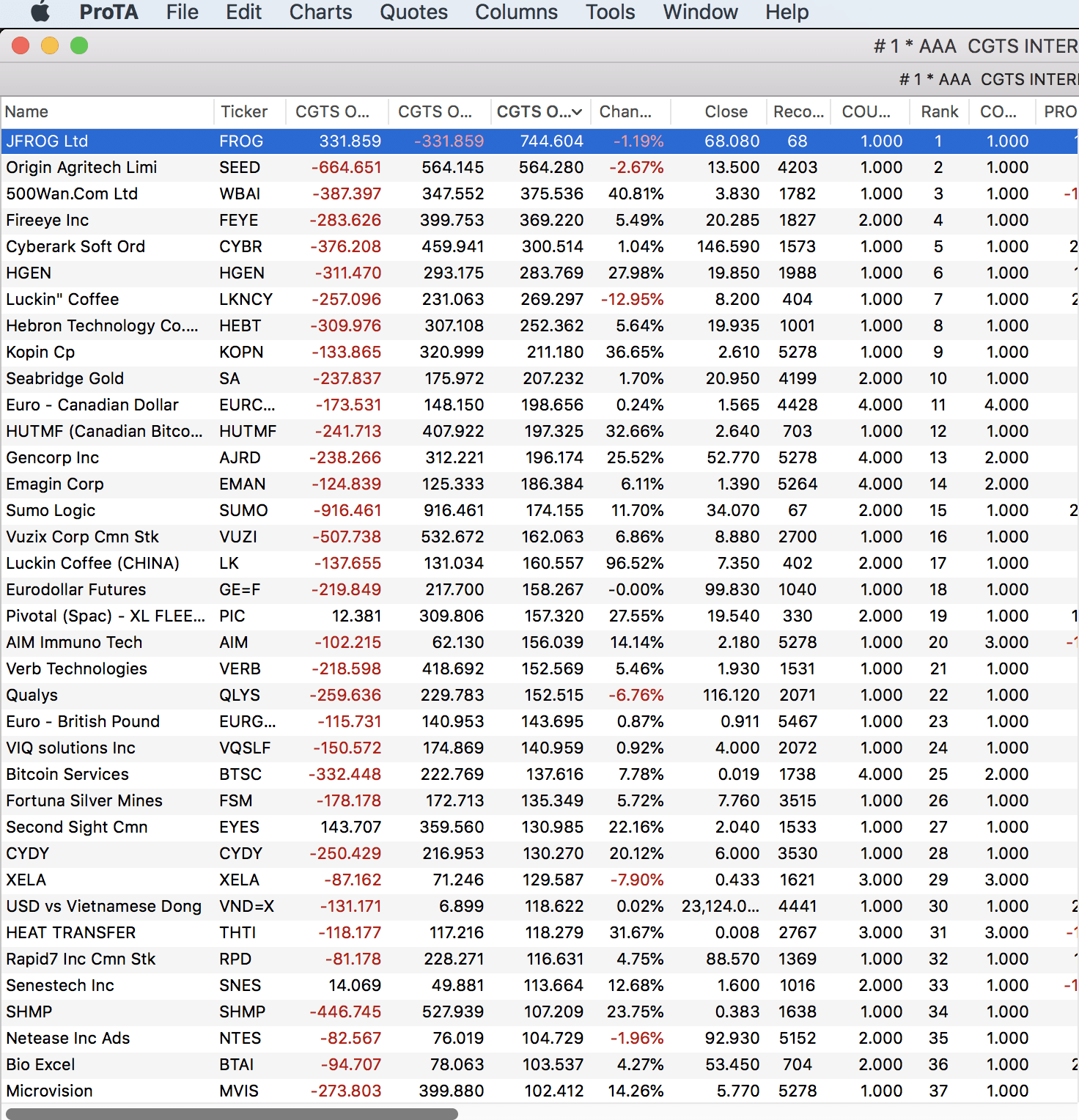Click the 96.52% change value for LK

click(635, 563)
